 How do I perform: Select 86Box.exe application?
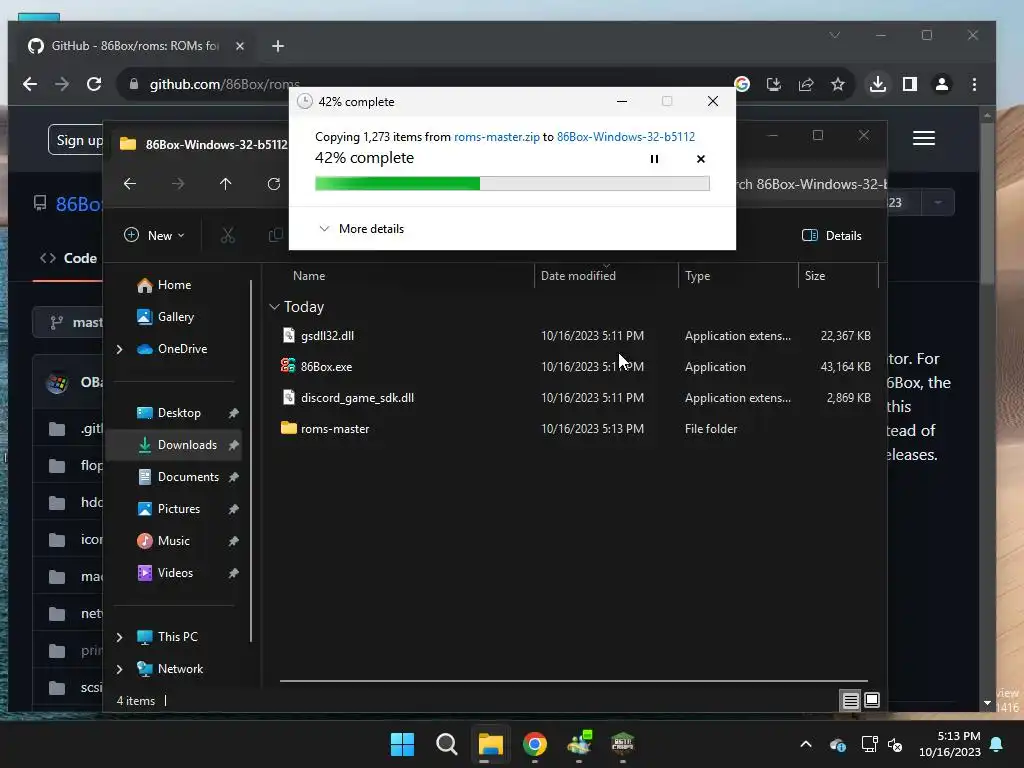click(x=326, y=366)
